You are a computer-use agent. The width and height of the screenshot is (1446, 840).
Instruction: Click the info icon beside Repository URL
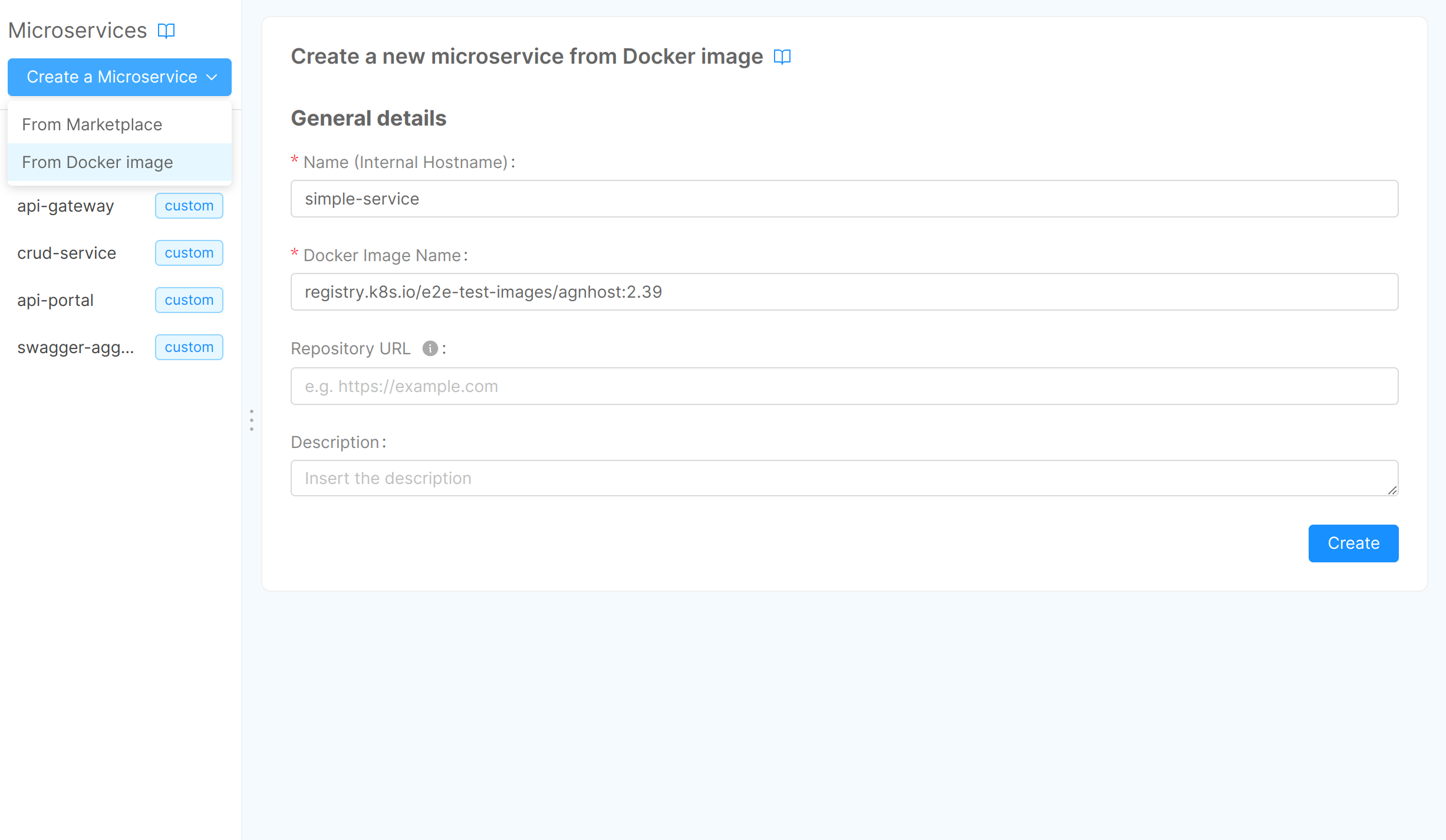(x=430, y=348)
